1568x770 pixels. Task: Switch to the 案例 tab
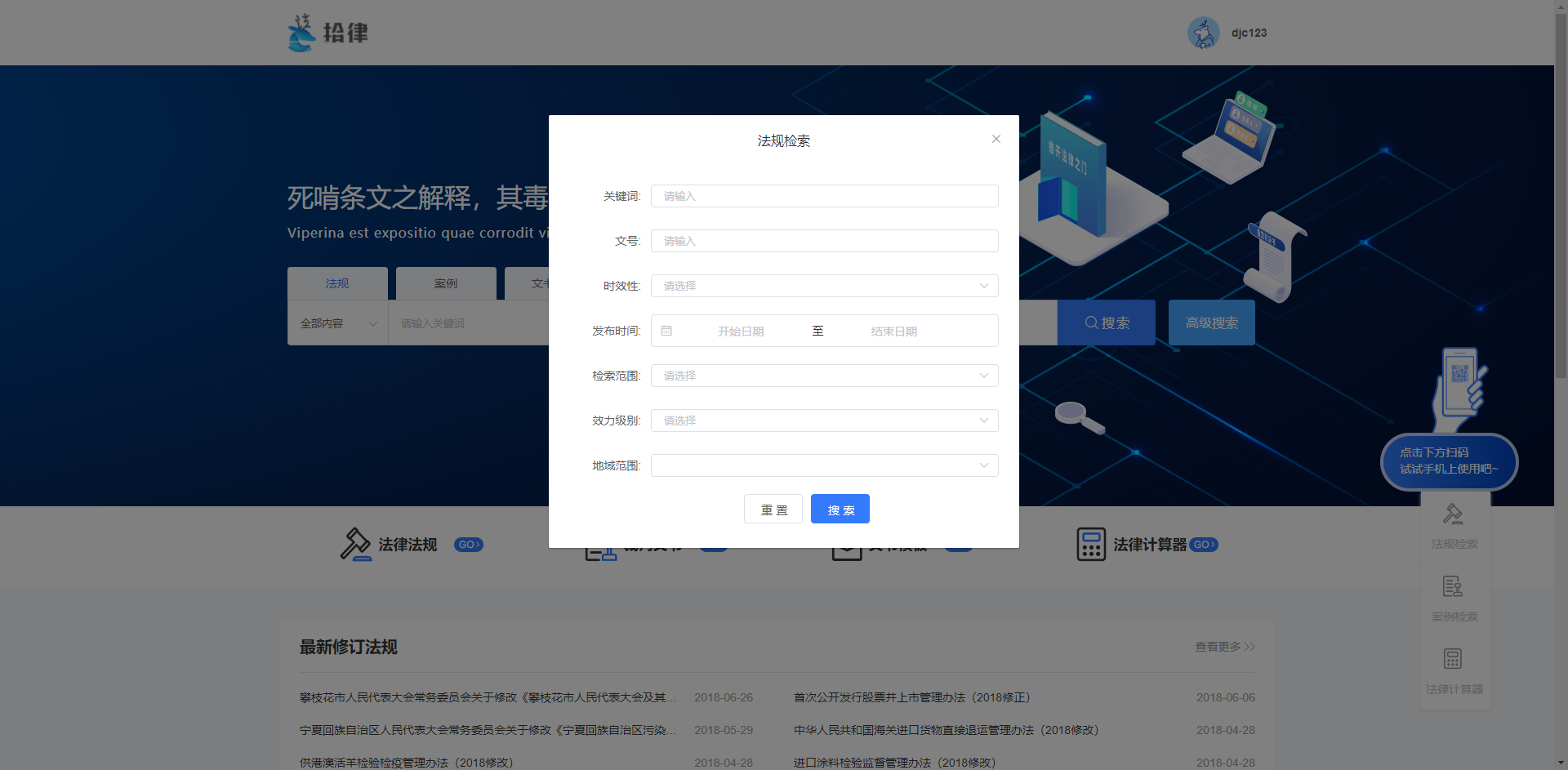point(446,283)
